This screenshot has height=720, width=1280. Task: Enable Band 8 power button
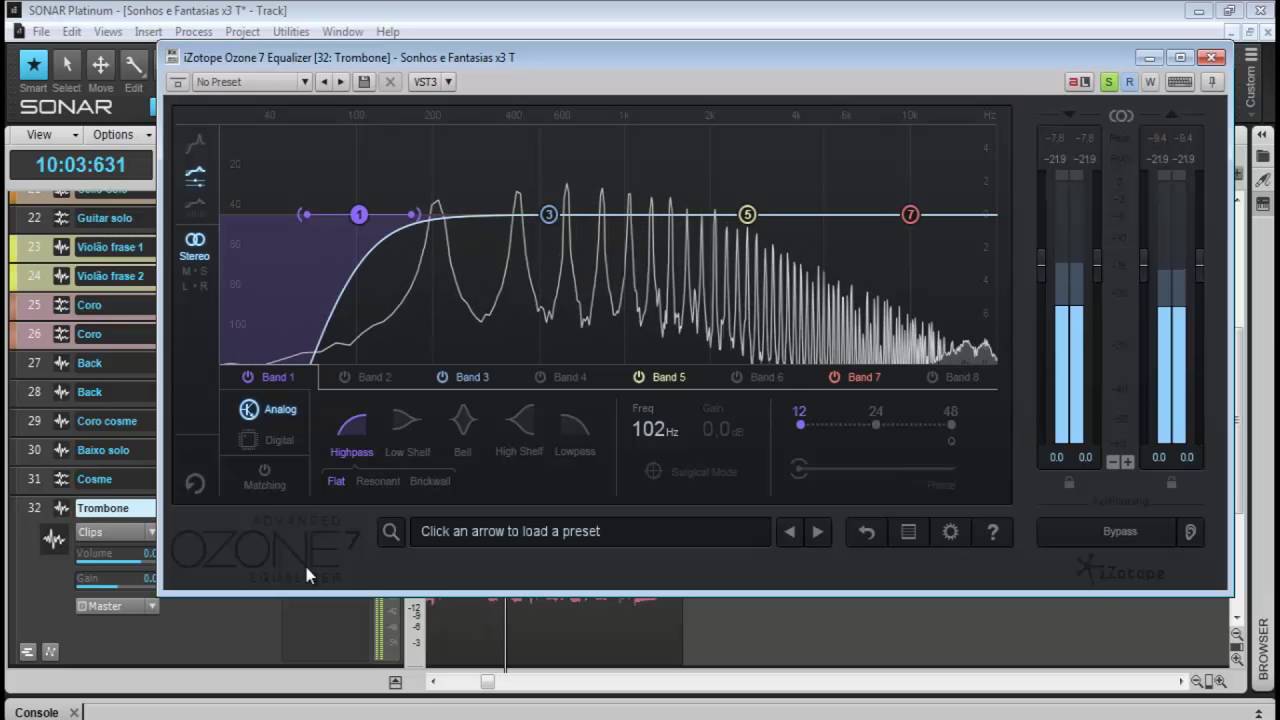click(932, 377)
